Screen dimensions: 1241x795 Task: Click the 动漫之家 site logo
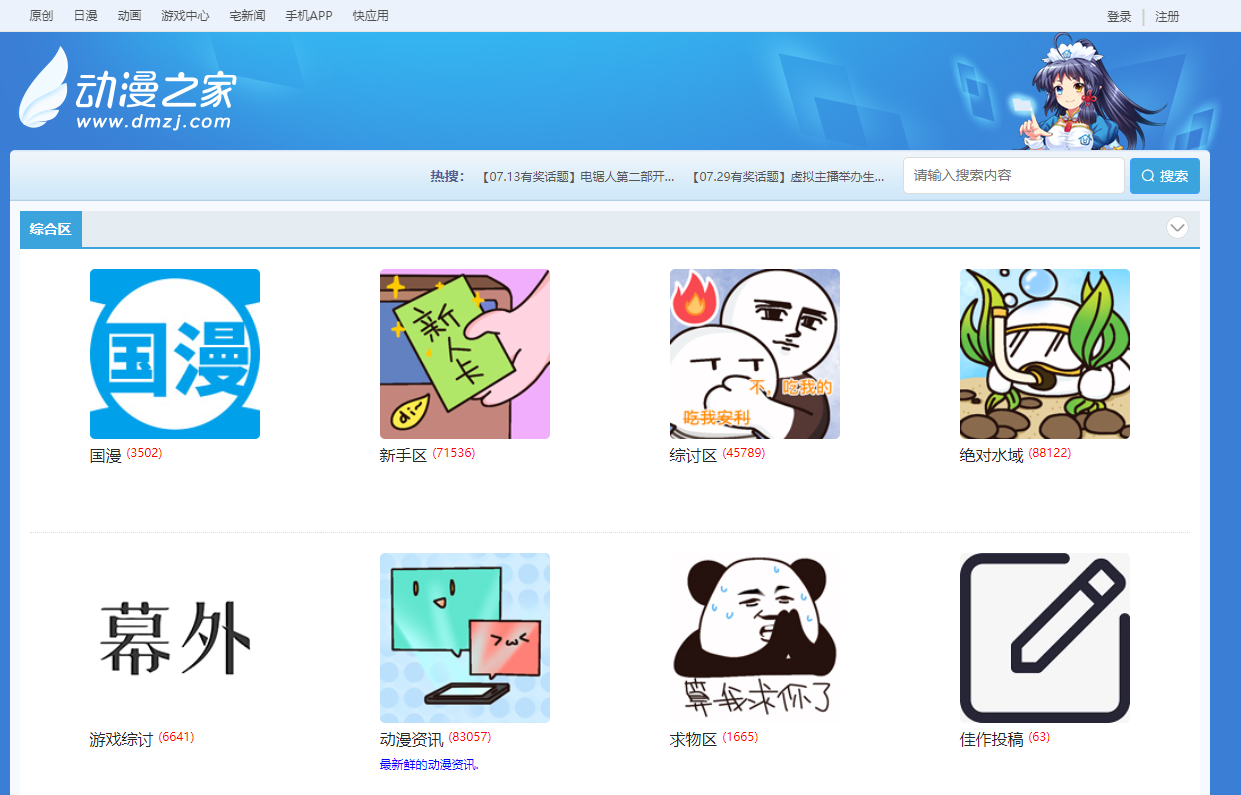[127, 89]
